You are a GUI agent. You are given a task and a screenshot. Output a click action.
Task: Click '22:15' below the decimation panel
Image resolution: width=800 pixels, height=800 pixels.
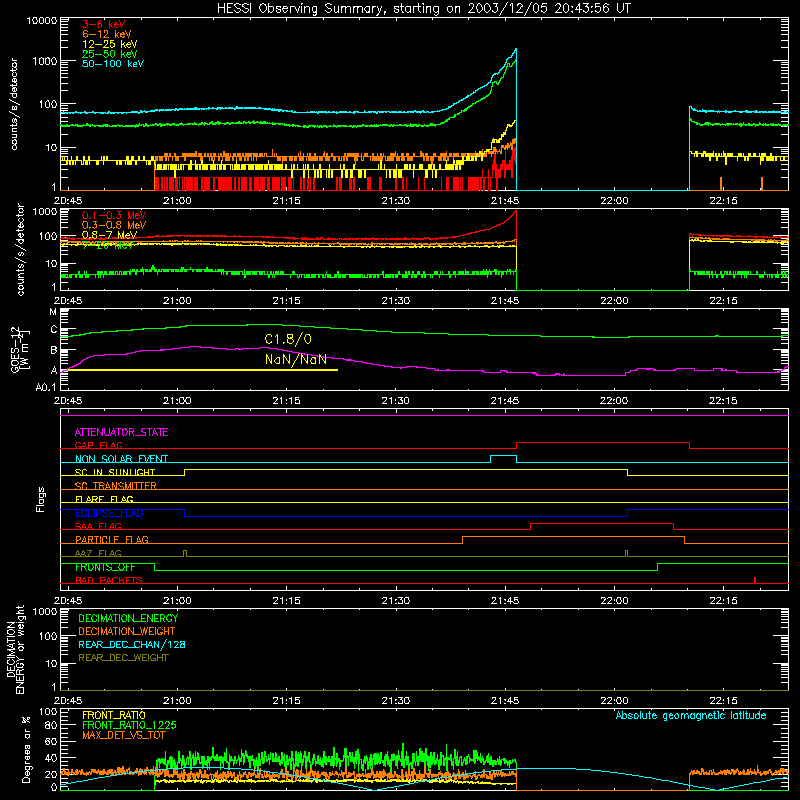(x=723, y=701)
